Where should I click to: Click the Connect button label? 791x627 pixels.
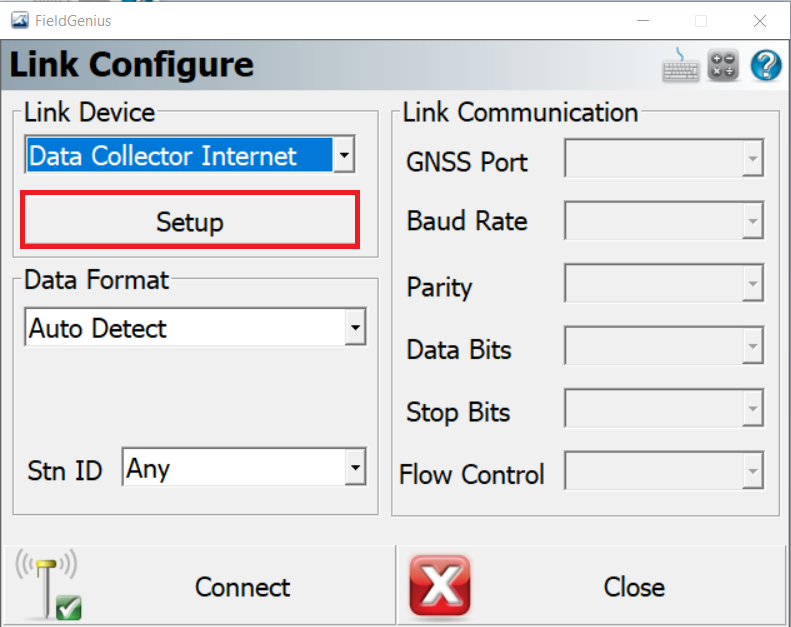tap(242, 587)
